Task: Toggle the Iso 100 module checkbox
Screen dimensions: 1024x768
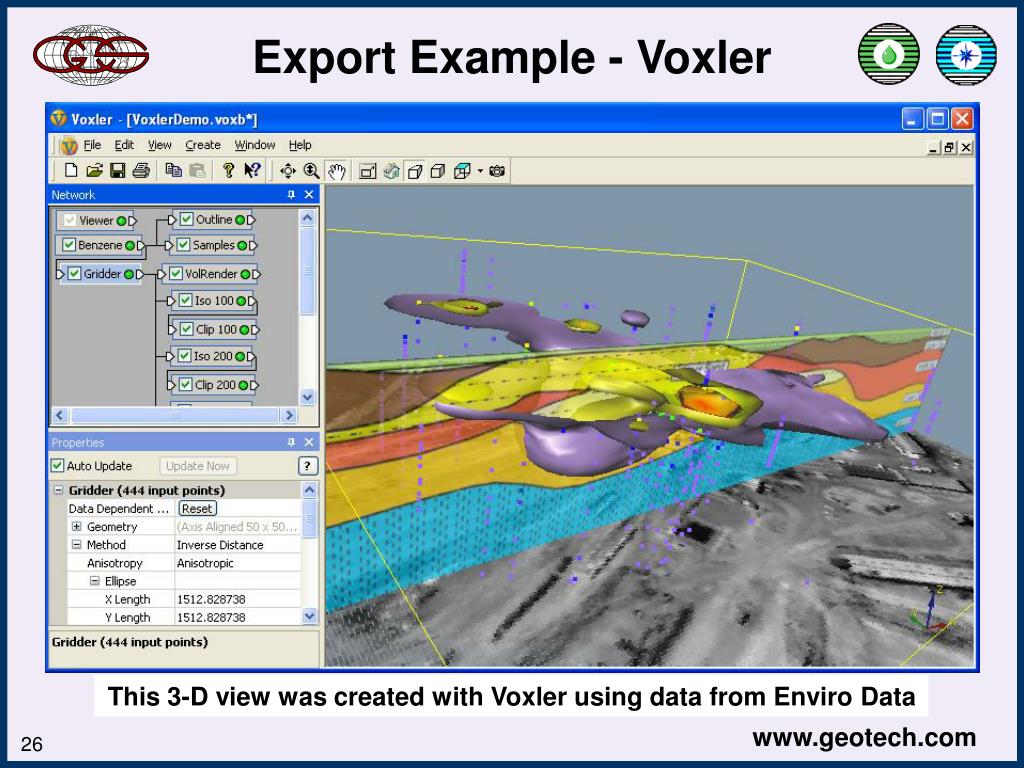Action: [x=185, y=300]
